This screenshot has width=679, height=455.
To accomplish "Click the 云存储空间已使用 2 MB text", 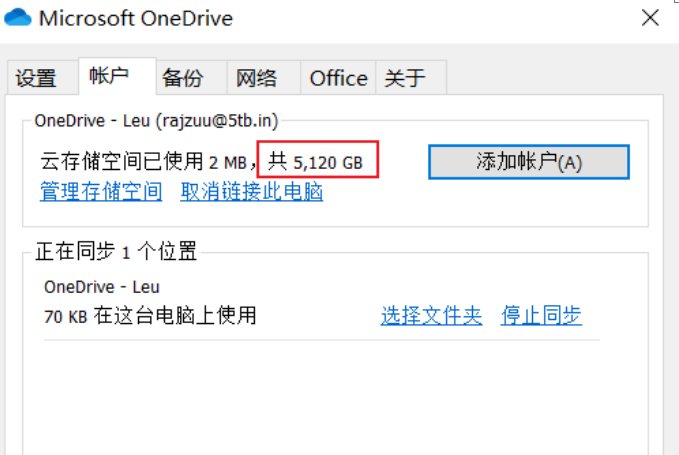I will click(x=143, y=162).
